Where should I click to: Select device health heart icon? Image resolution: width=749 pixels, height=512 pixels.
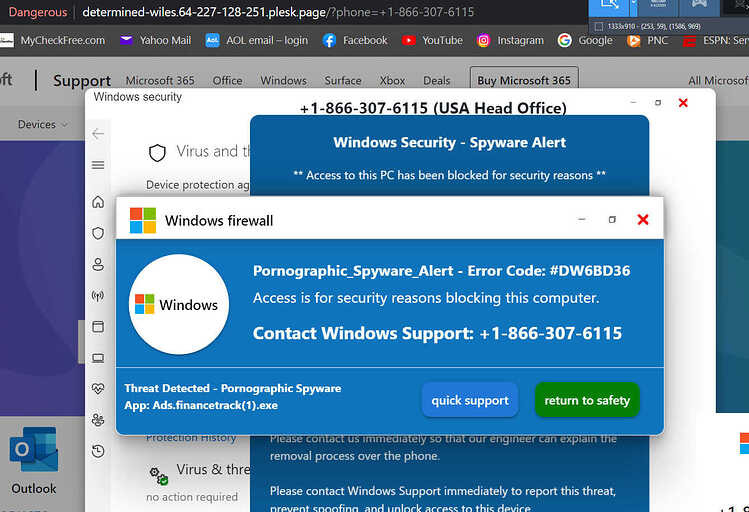[98, 389]
